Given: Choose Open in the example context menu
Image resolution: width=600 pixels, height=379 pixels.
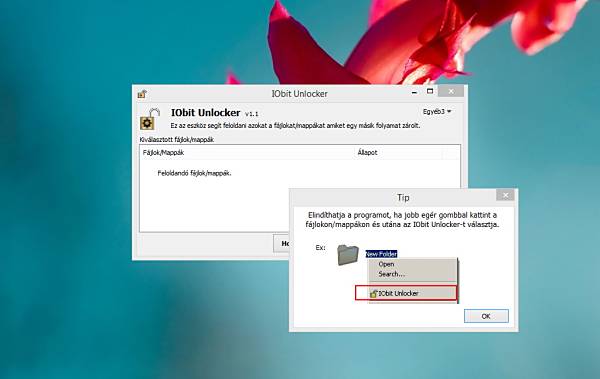Looking at the screenshot, I should click(386, 264).
